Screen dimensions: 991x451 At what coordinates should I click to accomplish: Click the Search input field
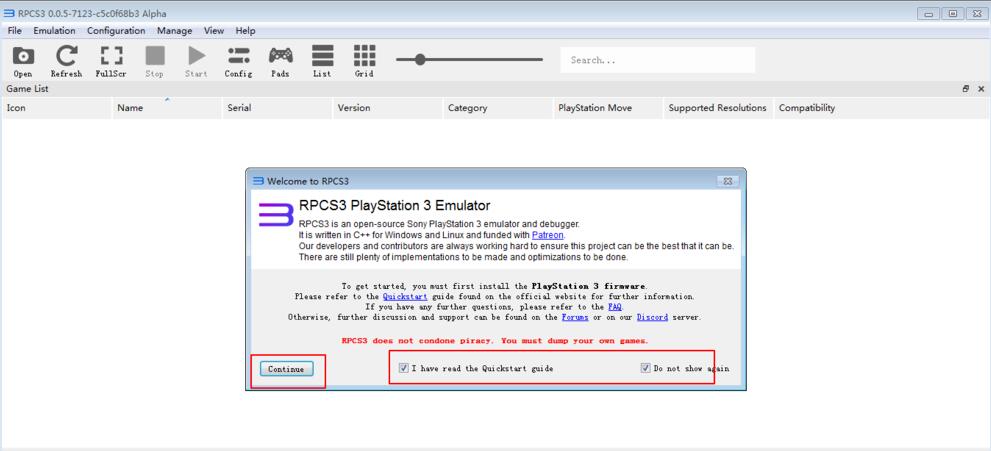point(657,60)
